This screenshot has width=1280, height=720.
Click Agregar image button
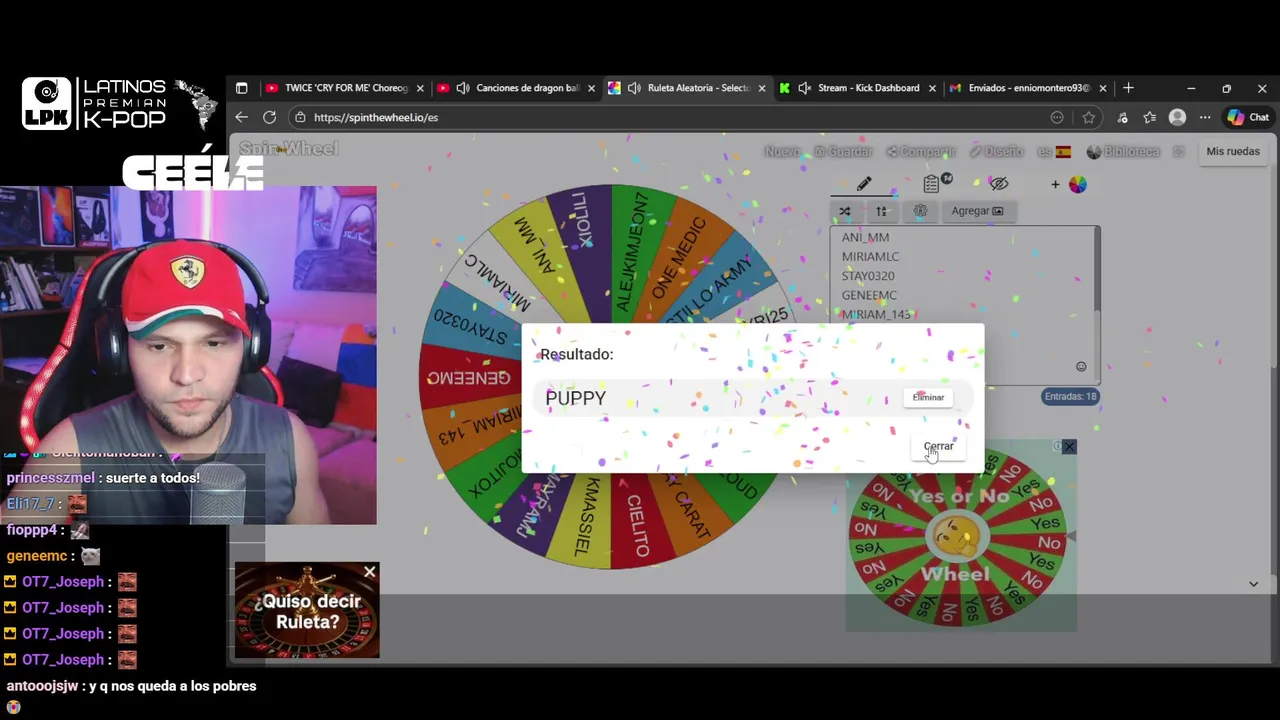[x=977, y=211]
